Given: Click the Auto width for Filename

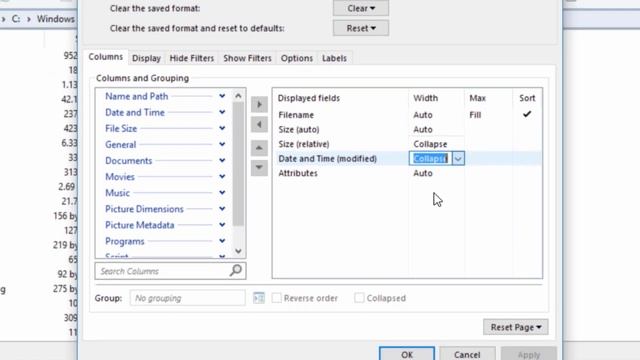Looking at the screenshot, I should point(423,115).
